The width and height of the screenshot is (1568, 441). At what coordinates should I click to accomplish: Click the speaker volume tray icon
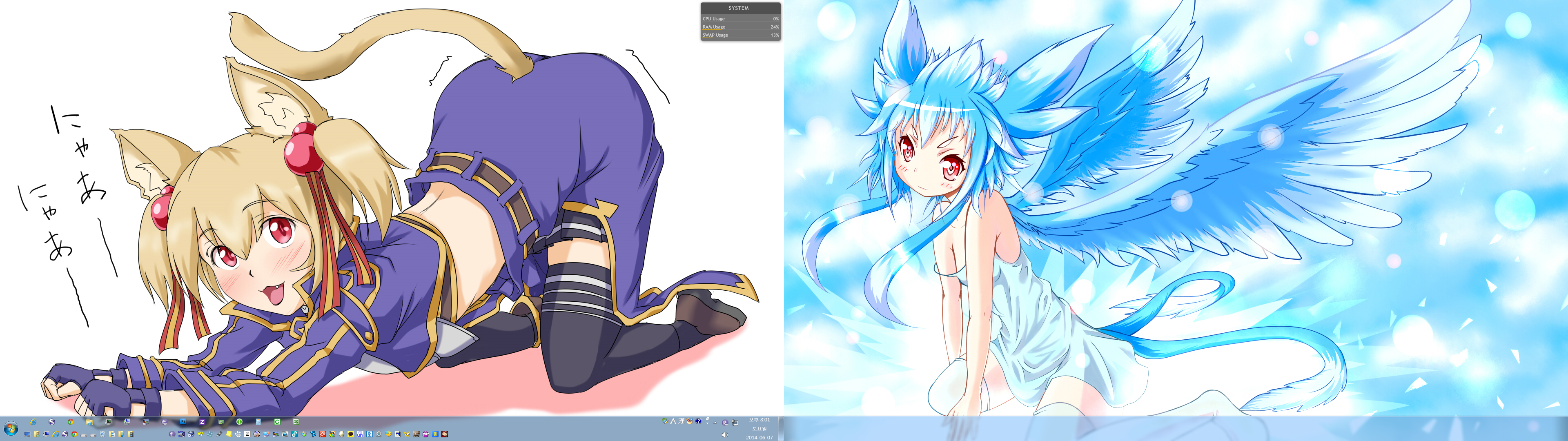(x=725, y=435)
